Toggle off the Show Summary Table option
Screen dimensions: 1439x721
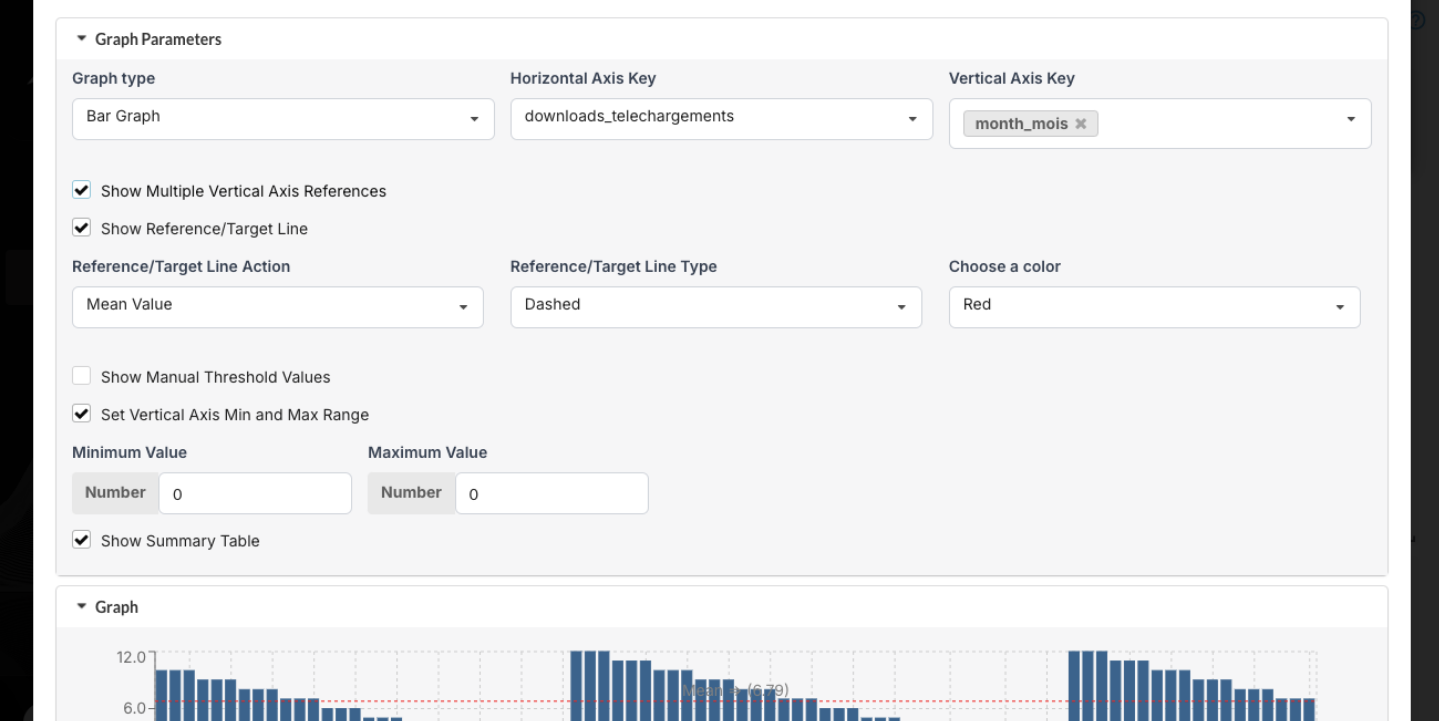(x=81, y=540)
